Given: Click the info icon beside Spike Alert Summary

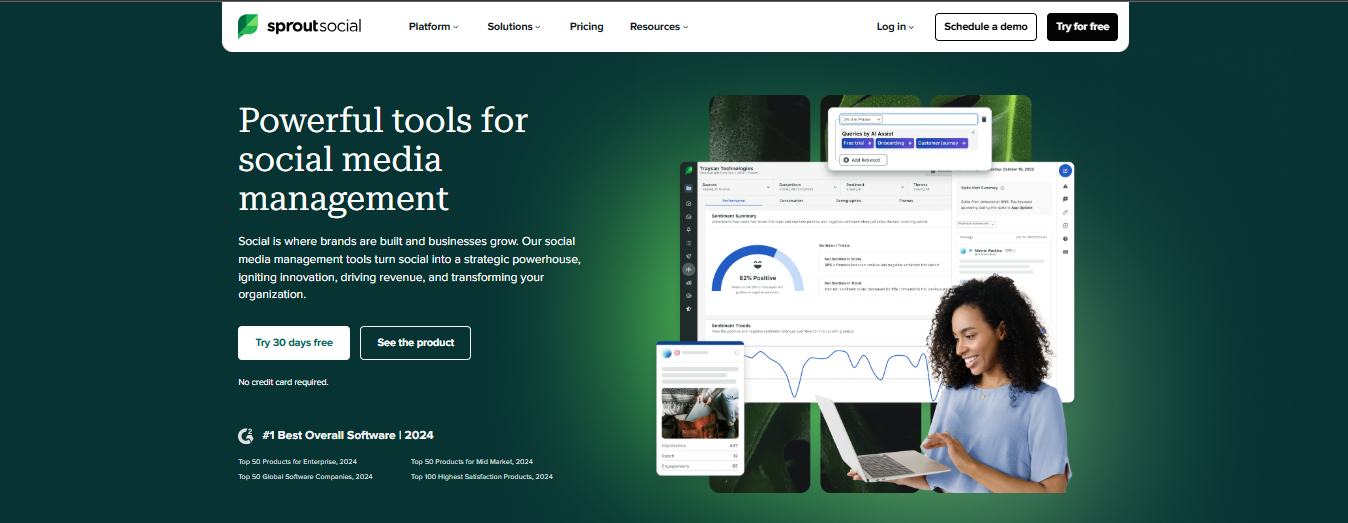Looking at the screenshot, I should [x=1003, y=187].
